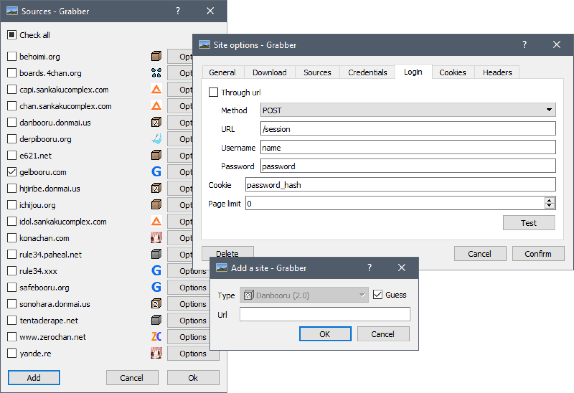Screen dimensions: 574x393
Task: Open the Type Danbooru (2.0) dropdown
Action: point(304,295)
